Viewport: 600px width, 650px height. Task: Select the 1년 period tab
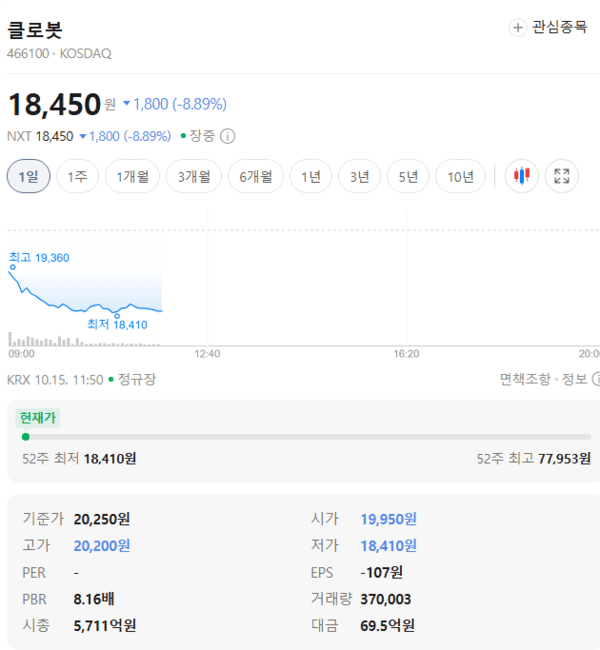311,176
